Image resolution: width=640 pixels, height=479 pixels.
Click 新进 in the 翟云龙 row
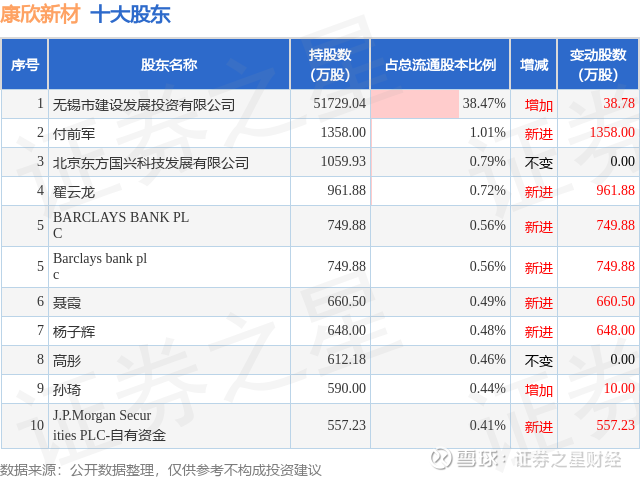[x=538, y=192]
